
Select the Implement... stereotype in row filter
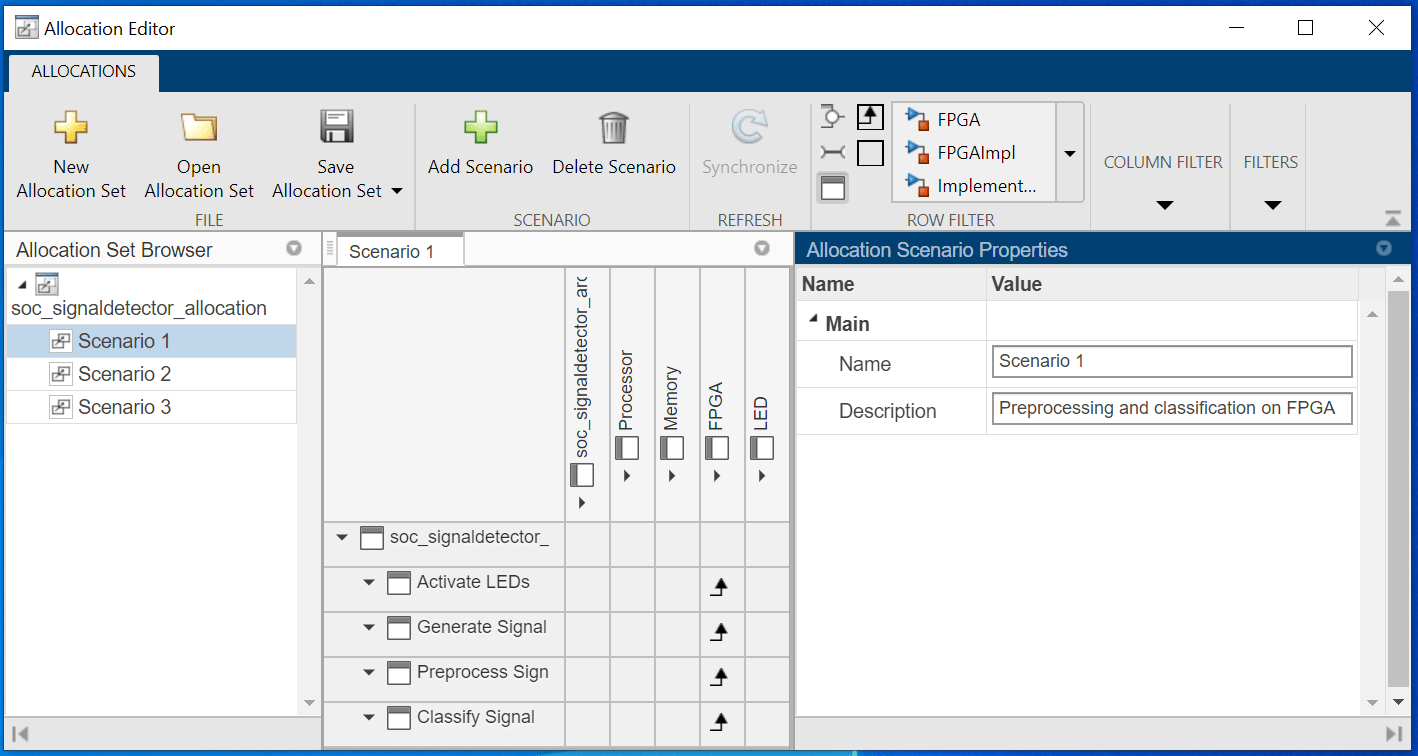point(973,185)
